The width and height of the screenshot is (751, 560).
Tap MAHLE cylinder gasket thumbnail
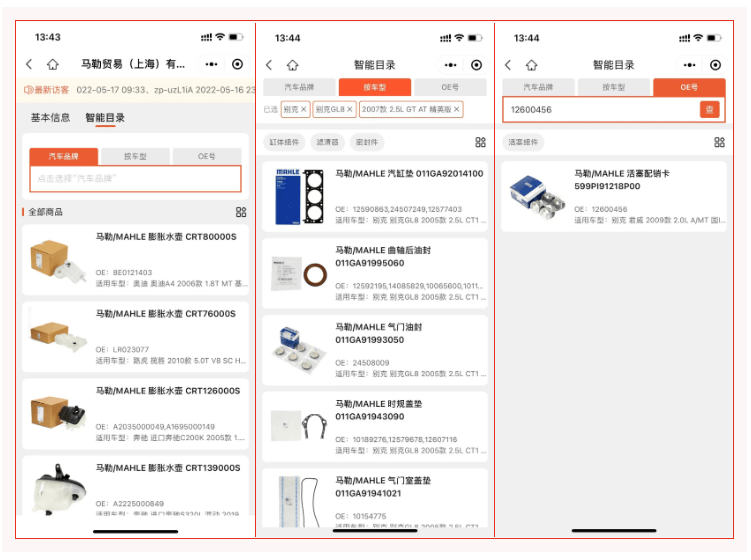point(298,196)
